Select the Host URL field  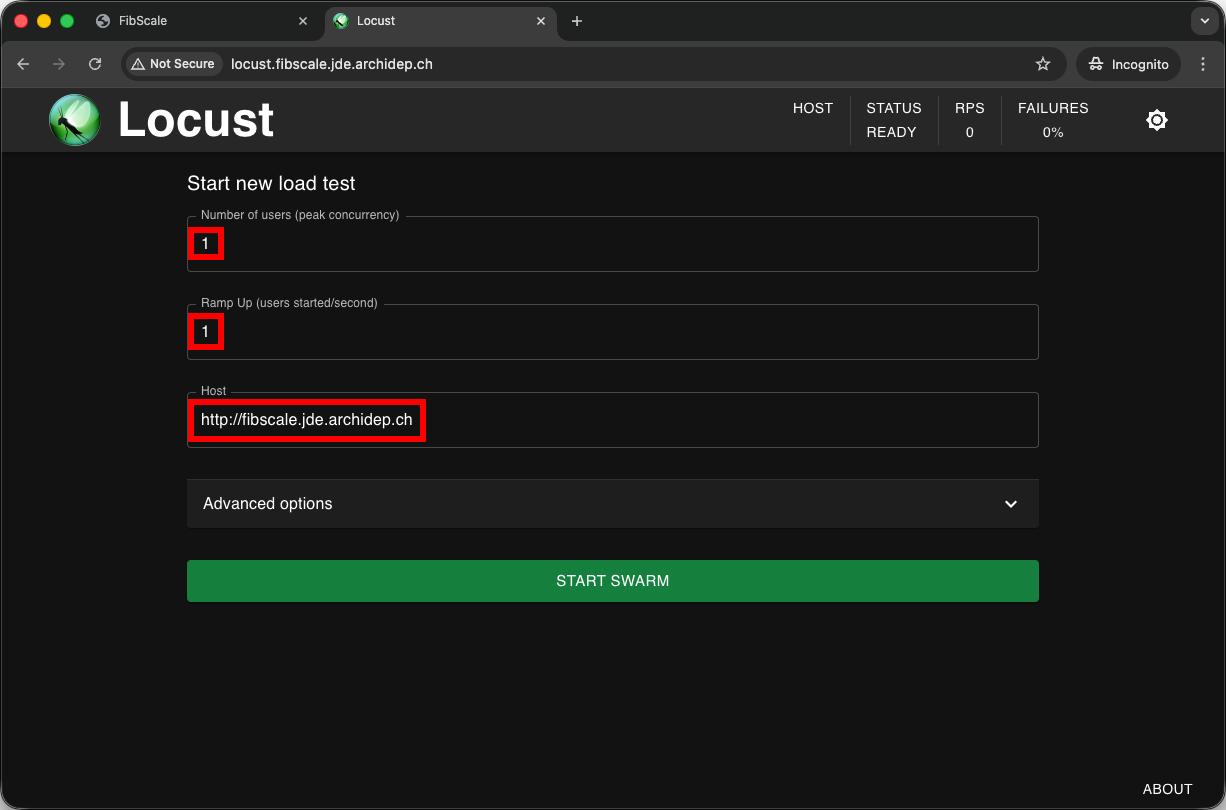click(x=613, y=420)
